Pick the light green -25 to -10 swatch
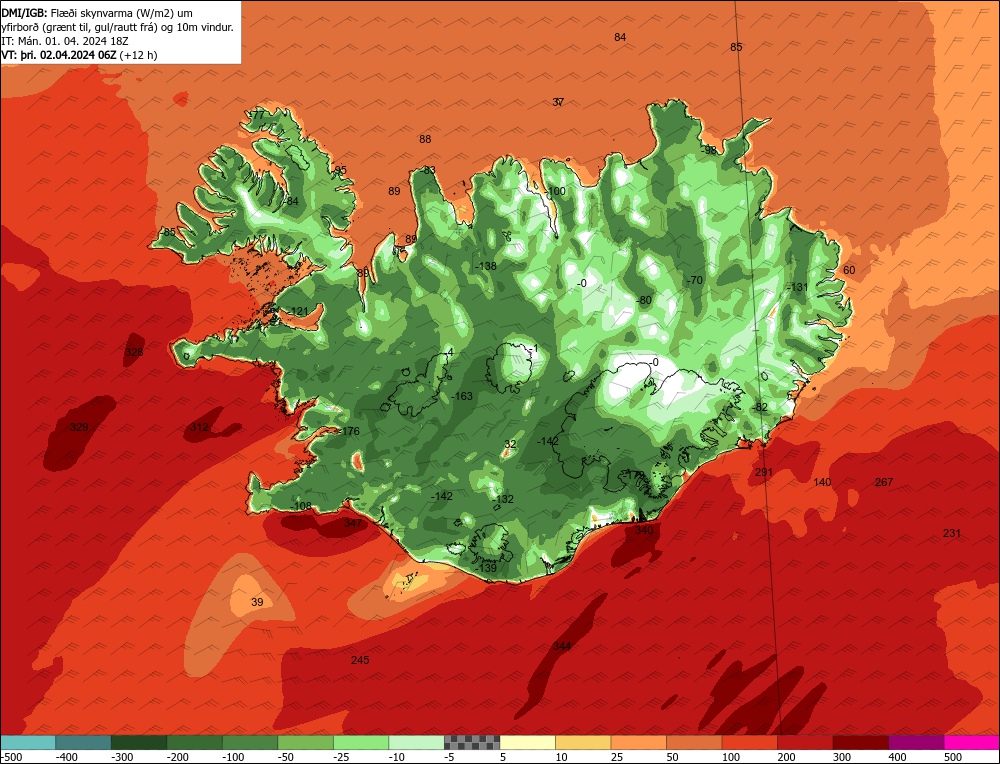The image size is (1000, 764). tap(361, 742)
